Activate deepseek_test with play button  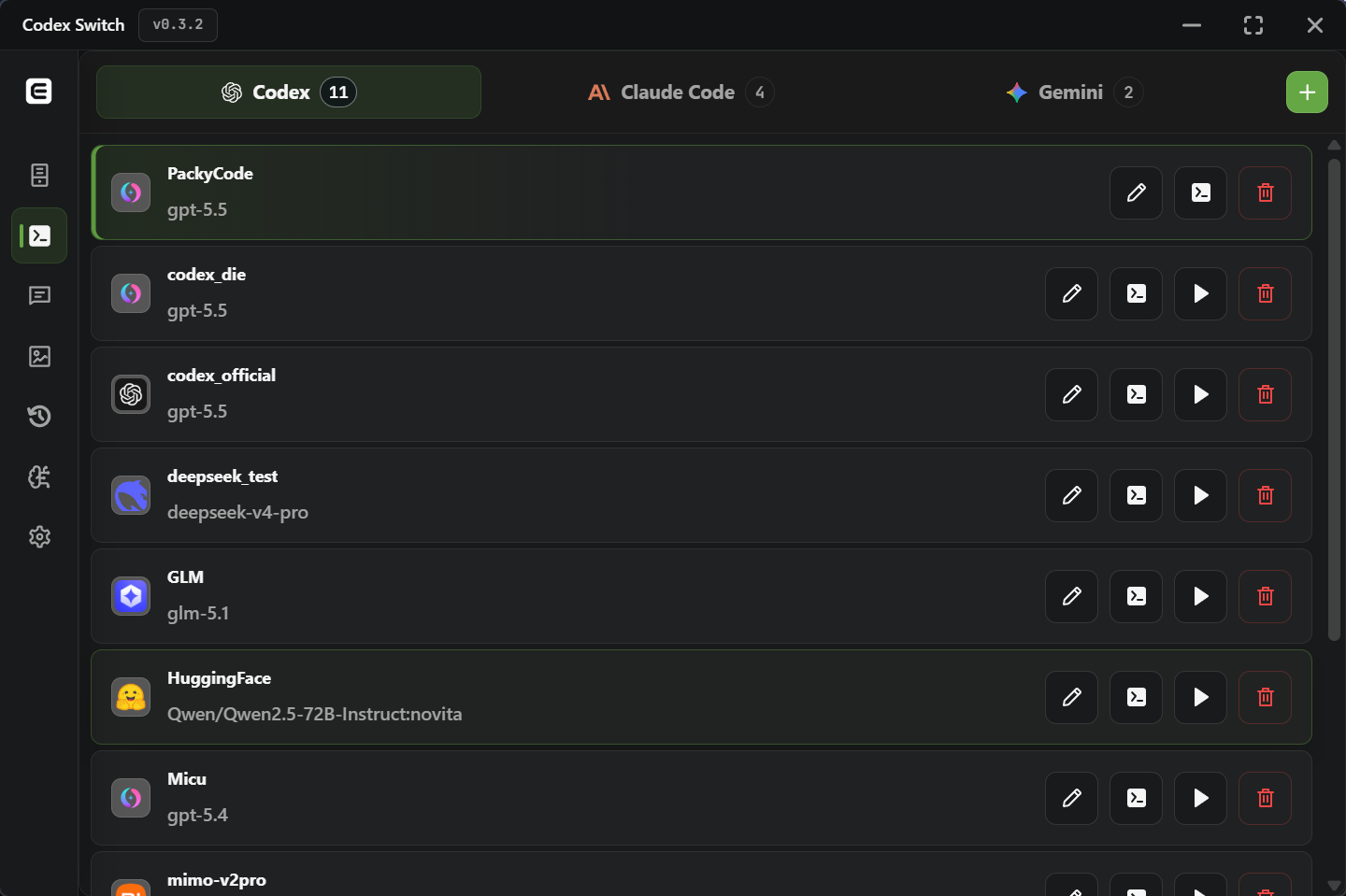(x=1200, y=495)
